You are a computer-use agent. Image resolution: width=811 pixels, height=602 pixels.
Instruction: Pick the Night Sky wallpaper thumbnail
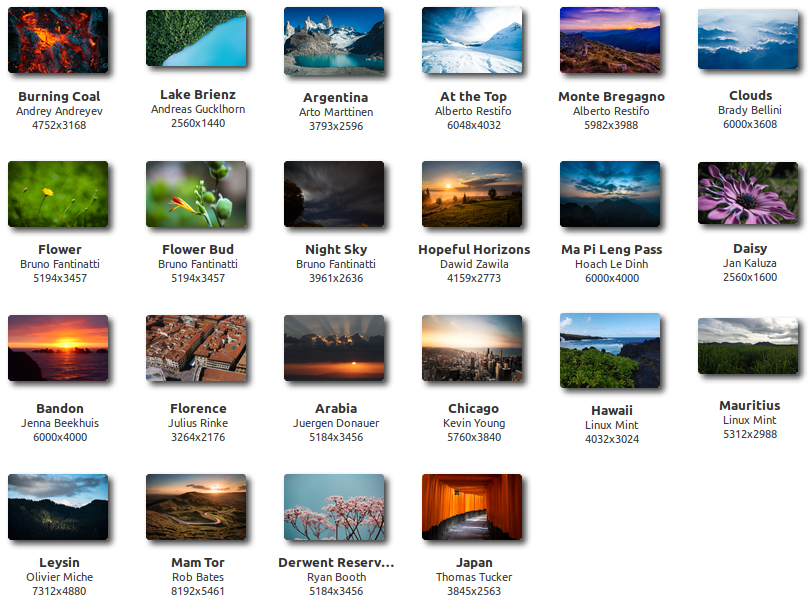[334, 194]
